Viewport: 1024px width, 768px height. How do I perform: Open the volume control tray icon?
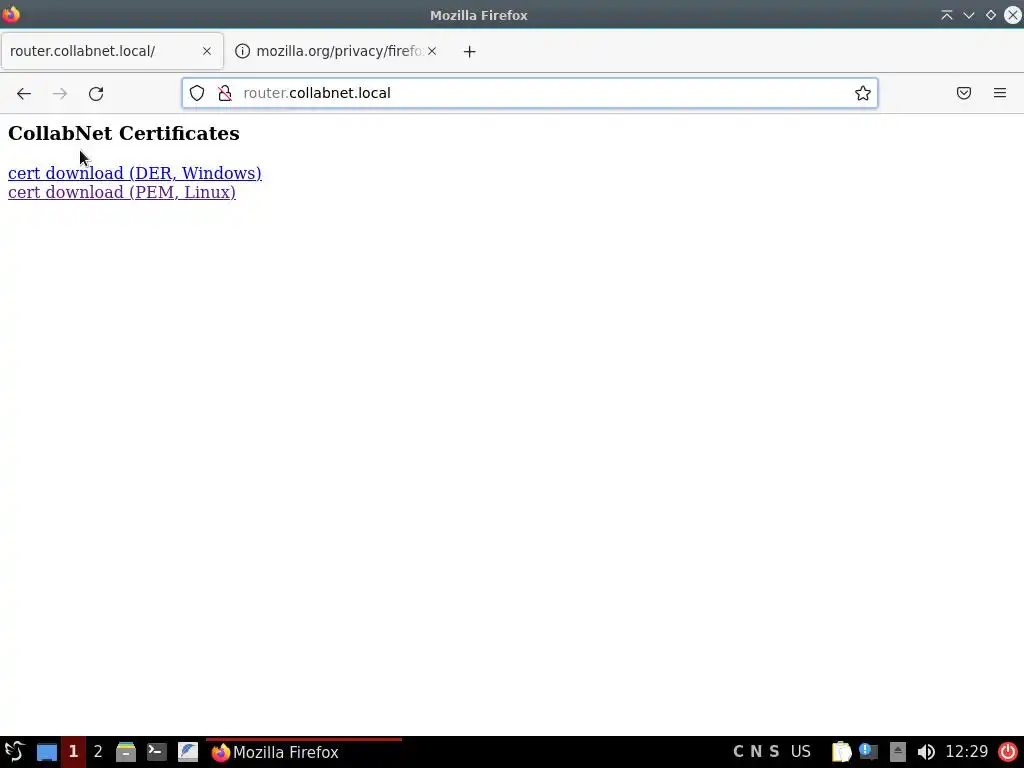tap(925, 752)
